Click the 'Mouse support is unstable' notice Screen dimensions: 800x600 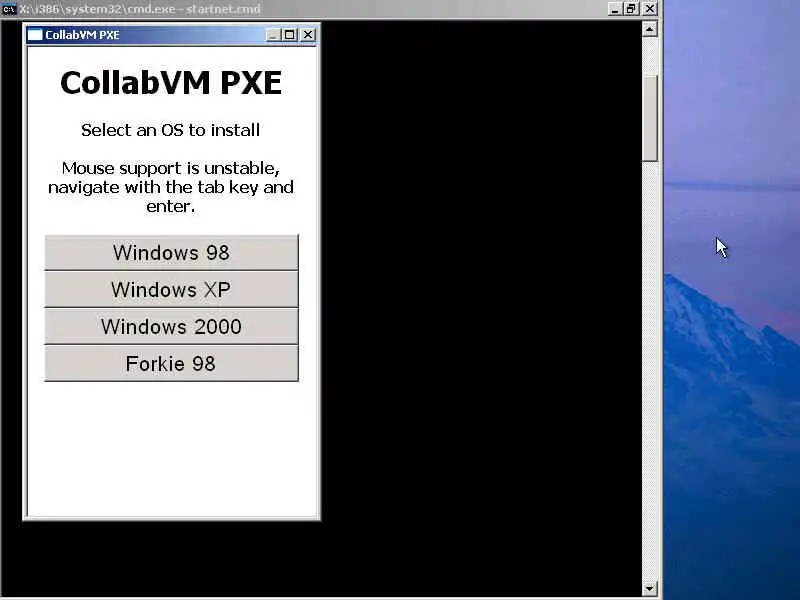click(171, 187)
